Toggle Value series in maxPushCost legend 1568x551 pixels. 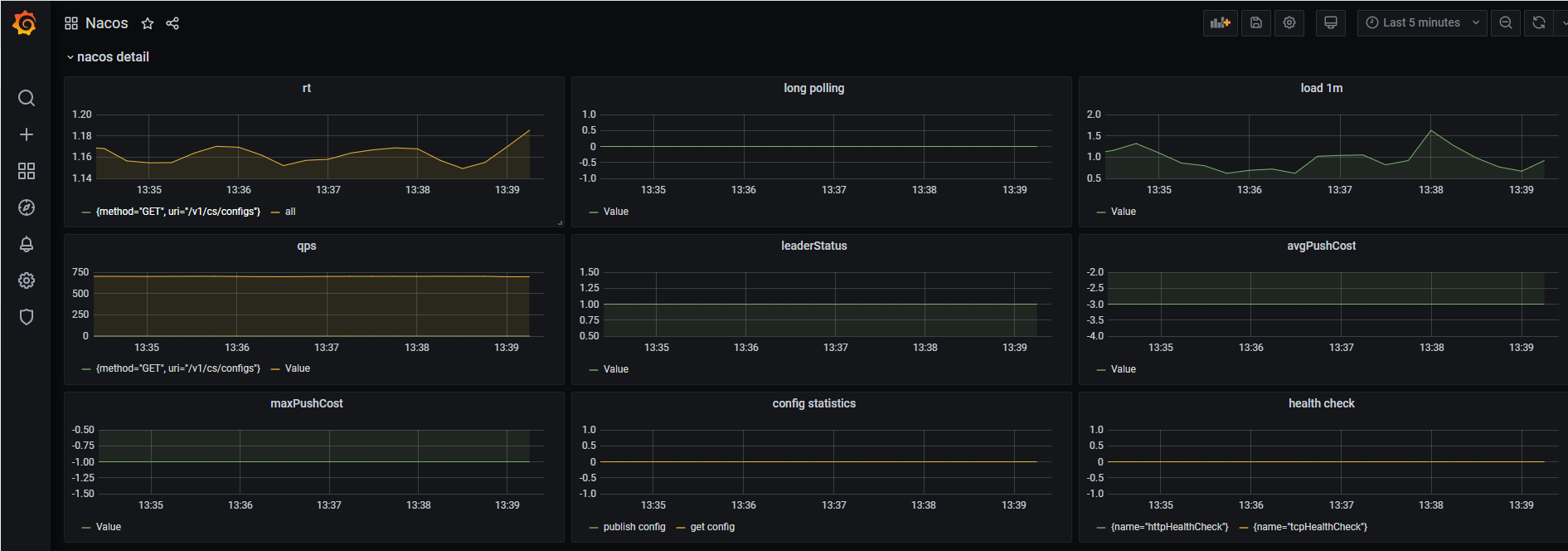[109, 527]
